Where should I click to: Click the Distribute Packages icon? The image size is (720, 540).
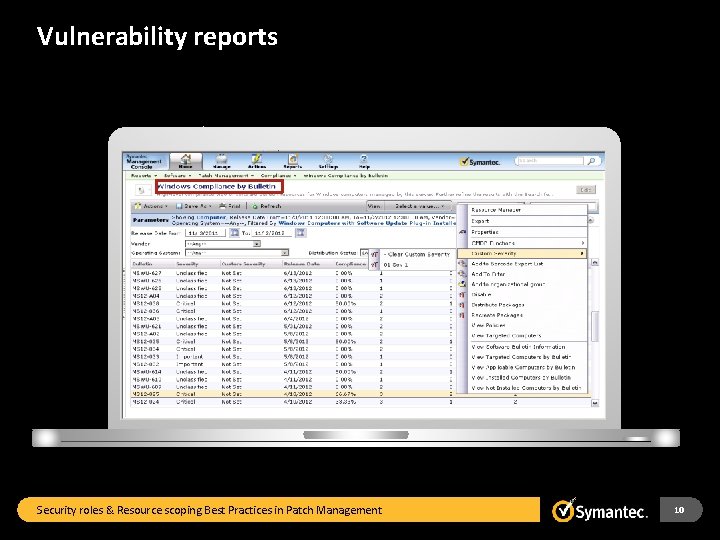coord(462,305)
